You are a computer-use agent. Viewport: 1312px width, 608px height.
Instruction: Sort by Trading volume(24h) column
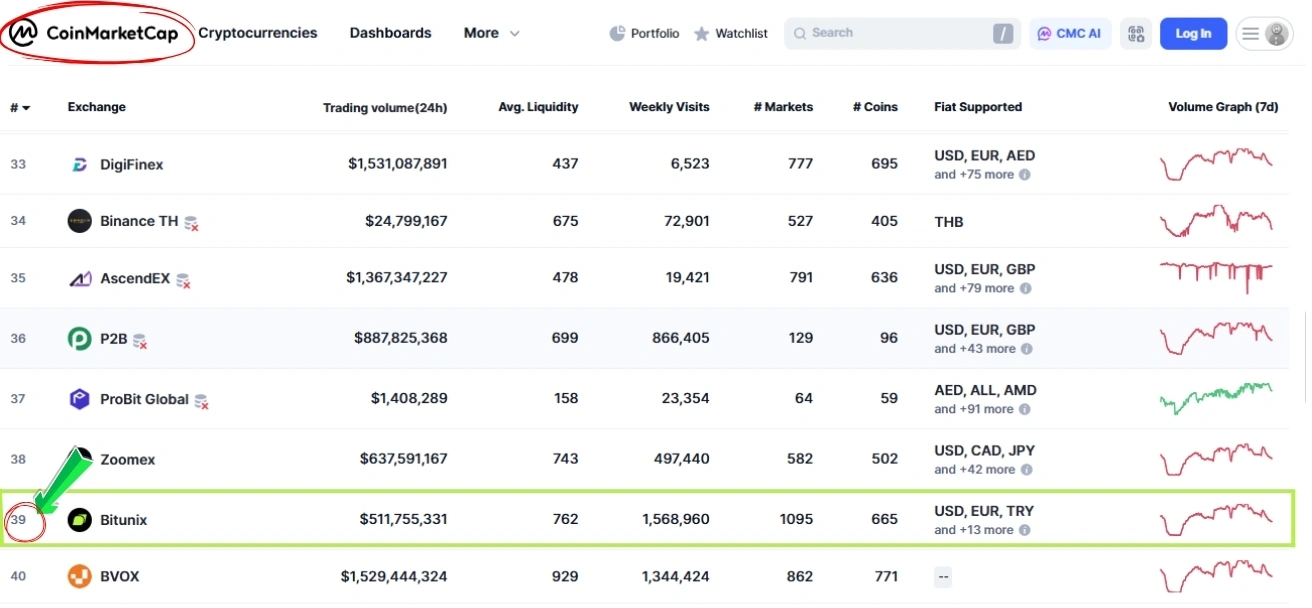pos(385,107)
